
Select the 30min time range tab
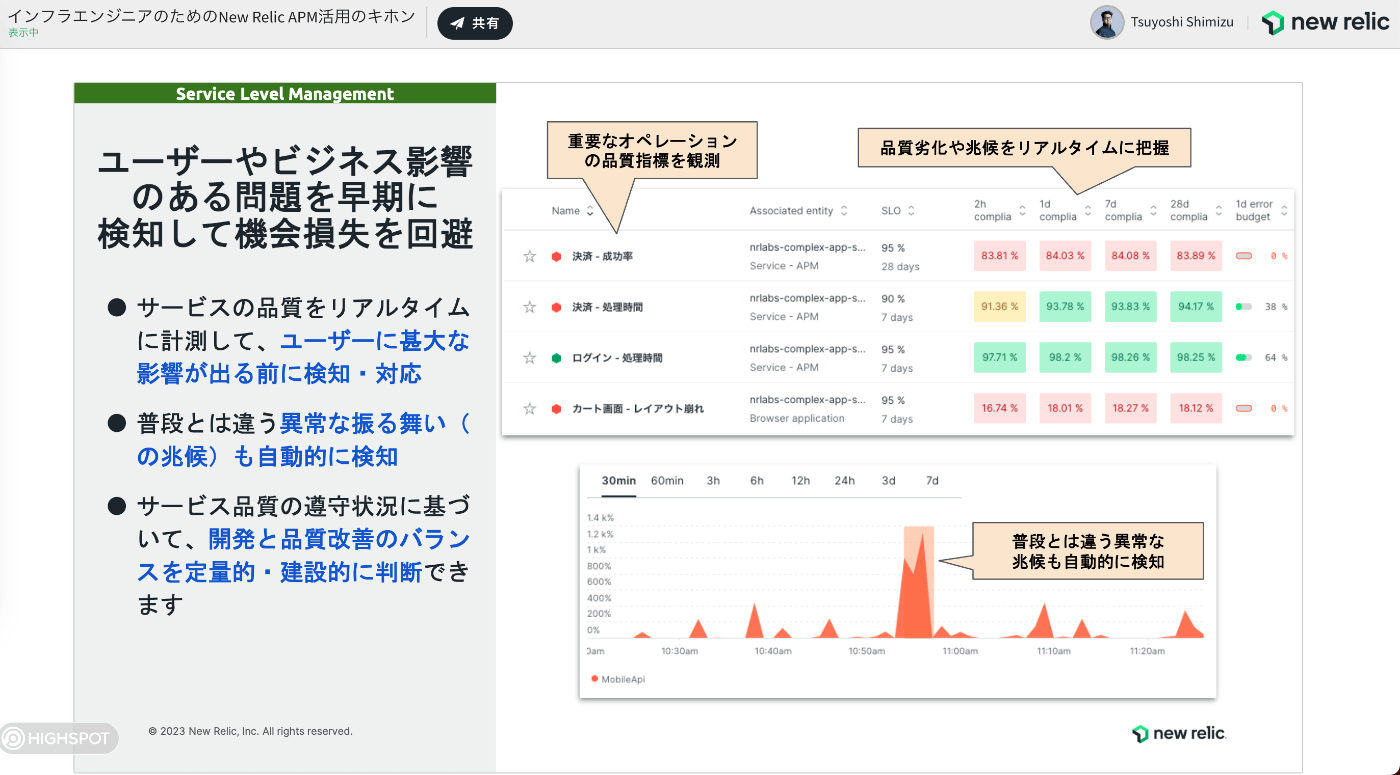pos(618,481)
